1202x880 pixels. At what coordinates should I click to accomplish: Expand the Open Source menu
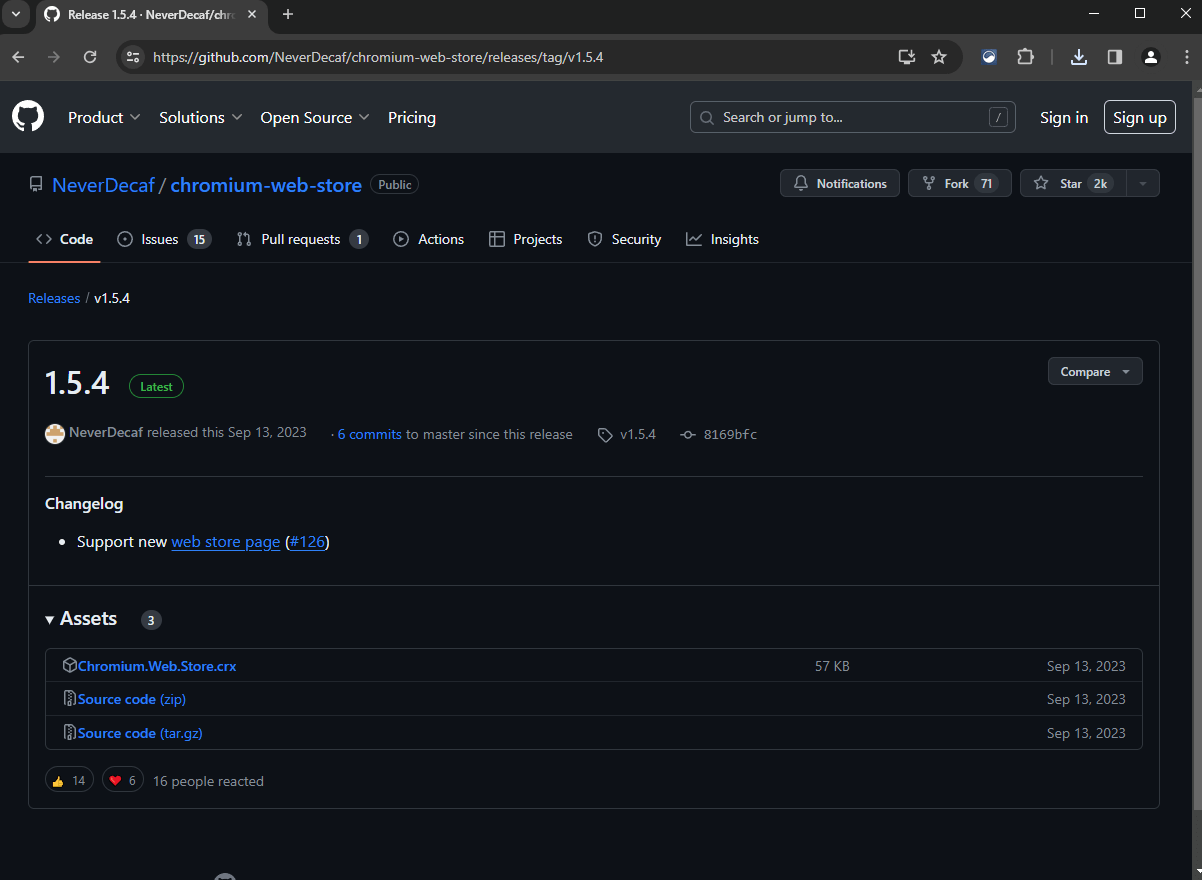[x=315, y=118]
